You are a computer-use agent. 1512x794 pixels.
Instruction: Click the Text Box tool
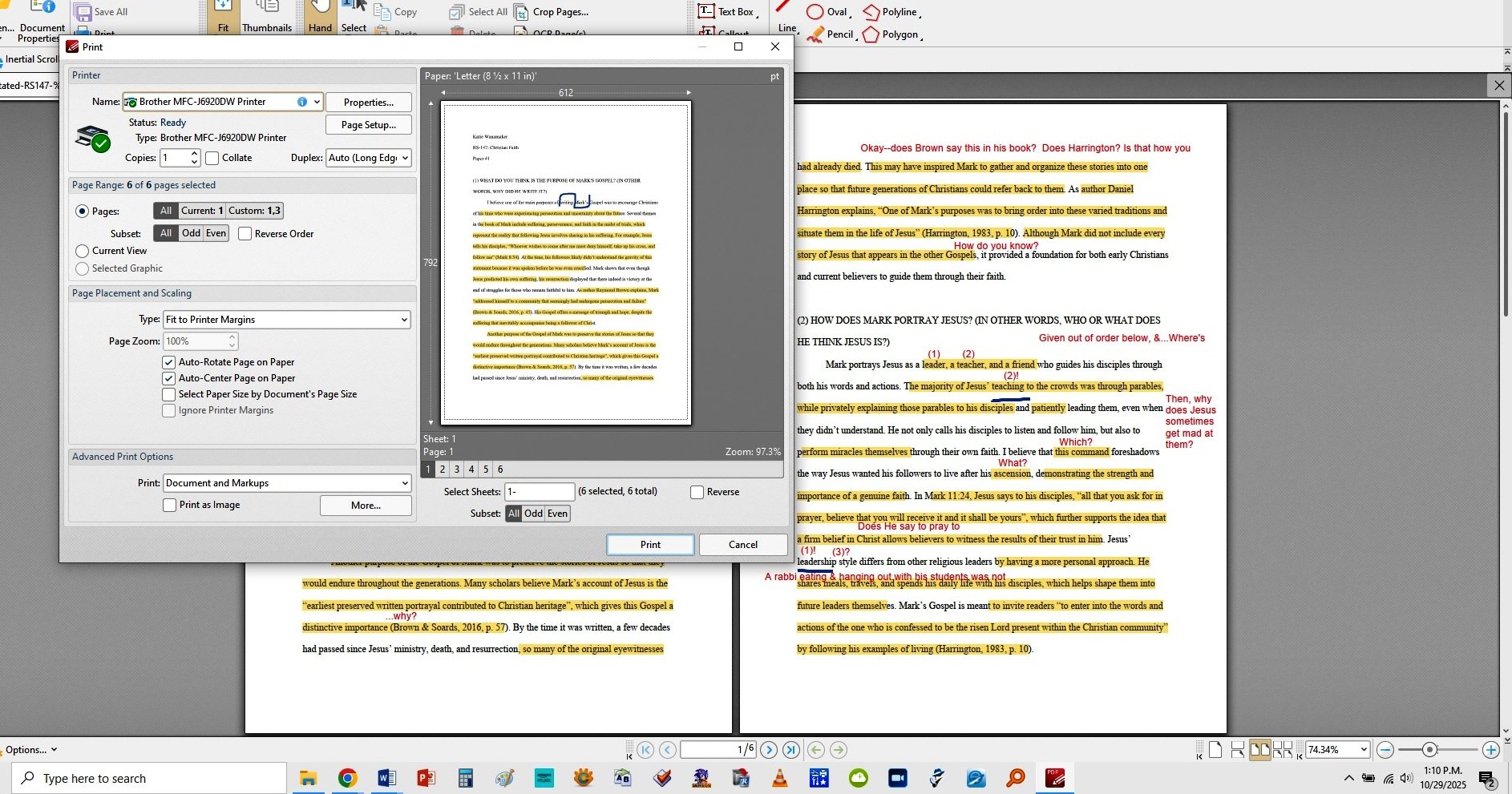point(726,11)
